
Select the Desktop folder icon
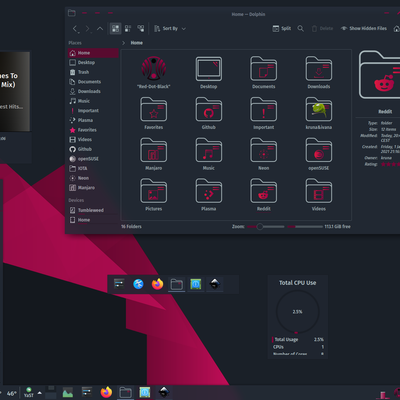[209, 68]
